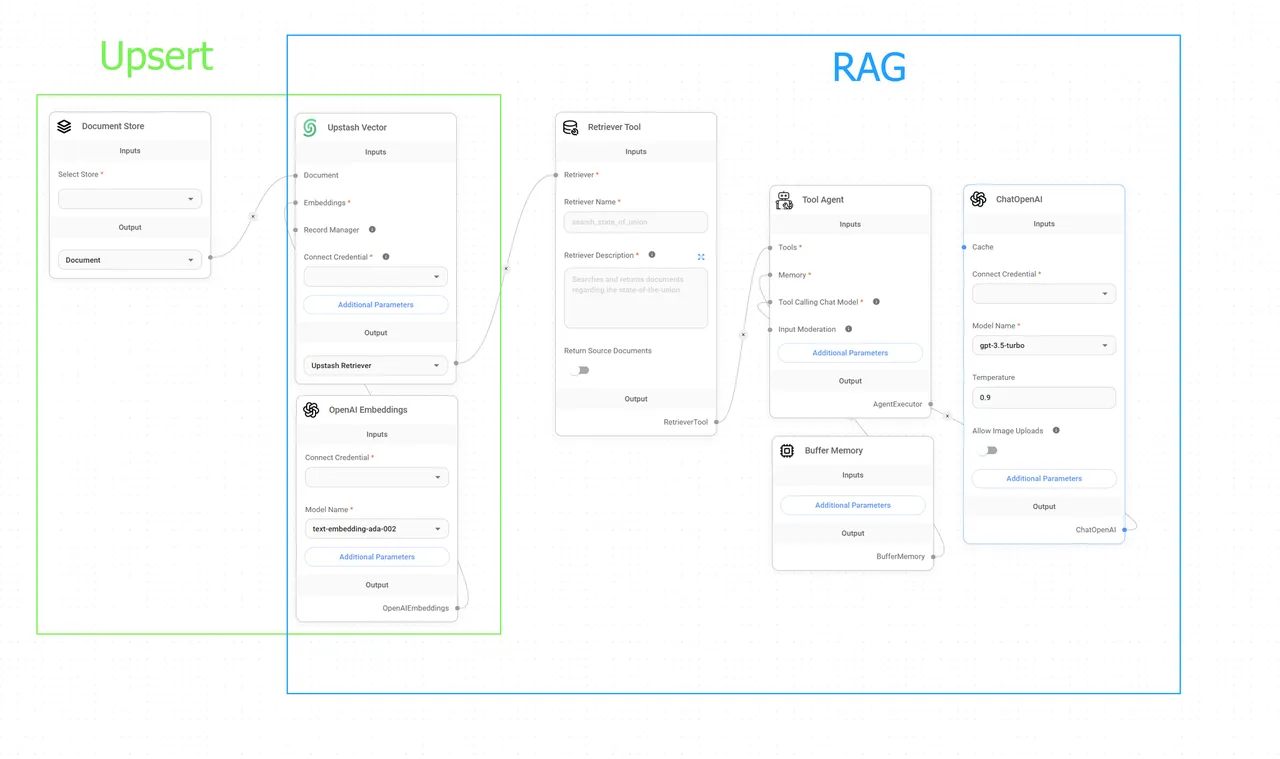Click the ChatOpenAI output handle

point(1125,530)
